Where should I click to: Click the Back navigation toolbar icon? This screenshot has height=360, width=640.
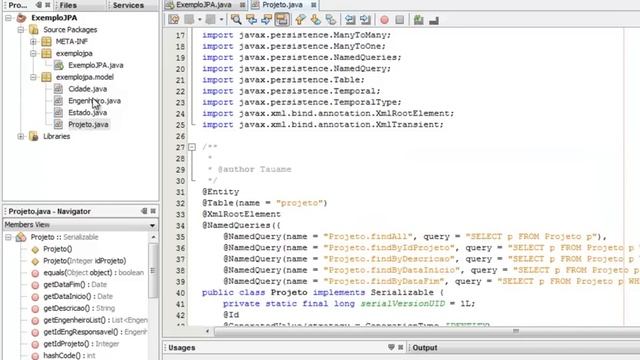189,20
